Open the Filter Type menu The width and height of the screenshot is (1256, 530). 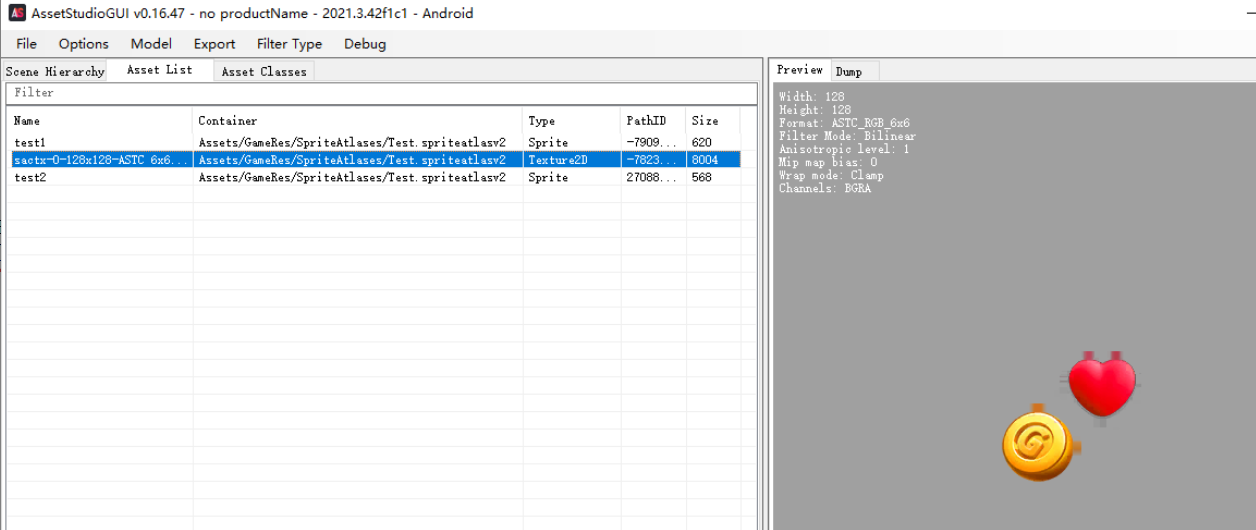(290, 44)
